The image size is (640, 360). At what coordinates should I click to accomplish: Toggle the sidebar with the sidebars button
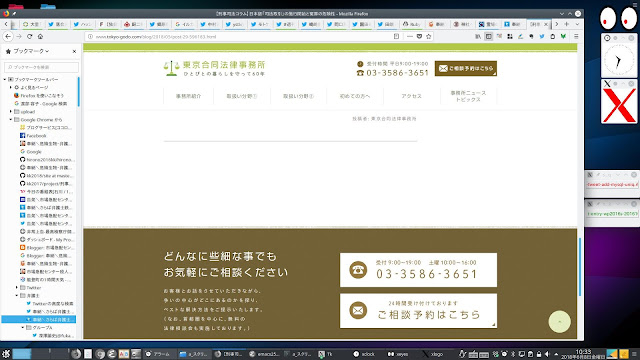coord(489,36)
